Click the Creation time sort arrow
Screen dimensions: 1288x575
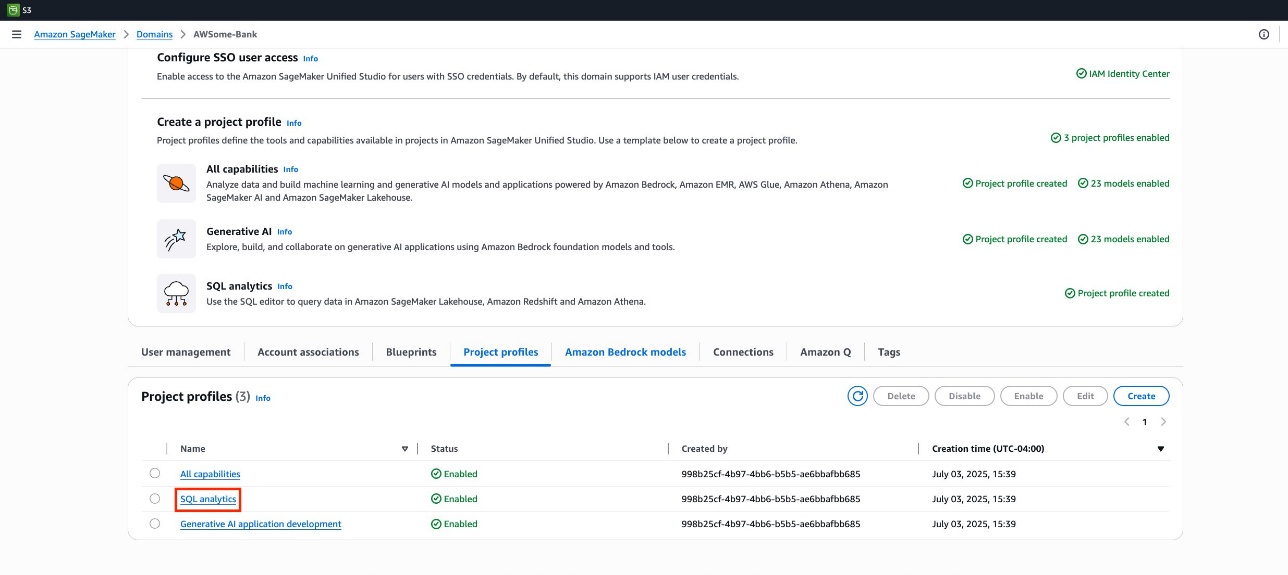point(1161,449)
